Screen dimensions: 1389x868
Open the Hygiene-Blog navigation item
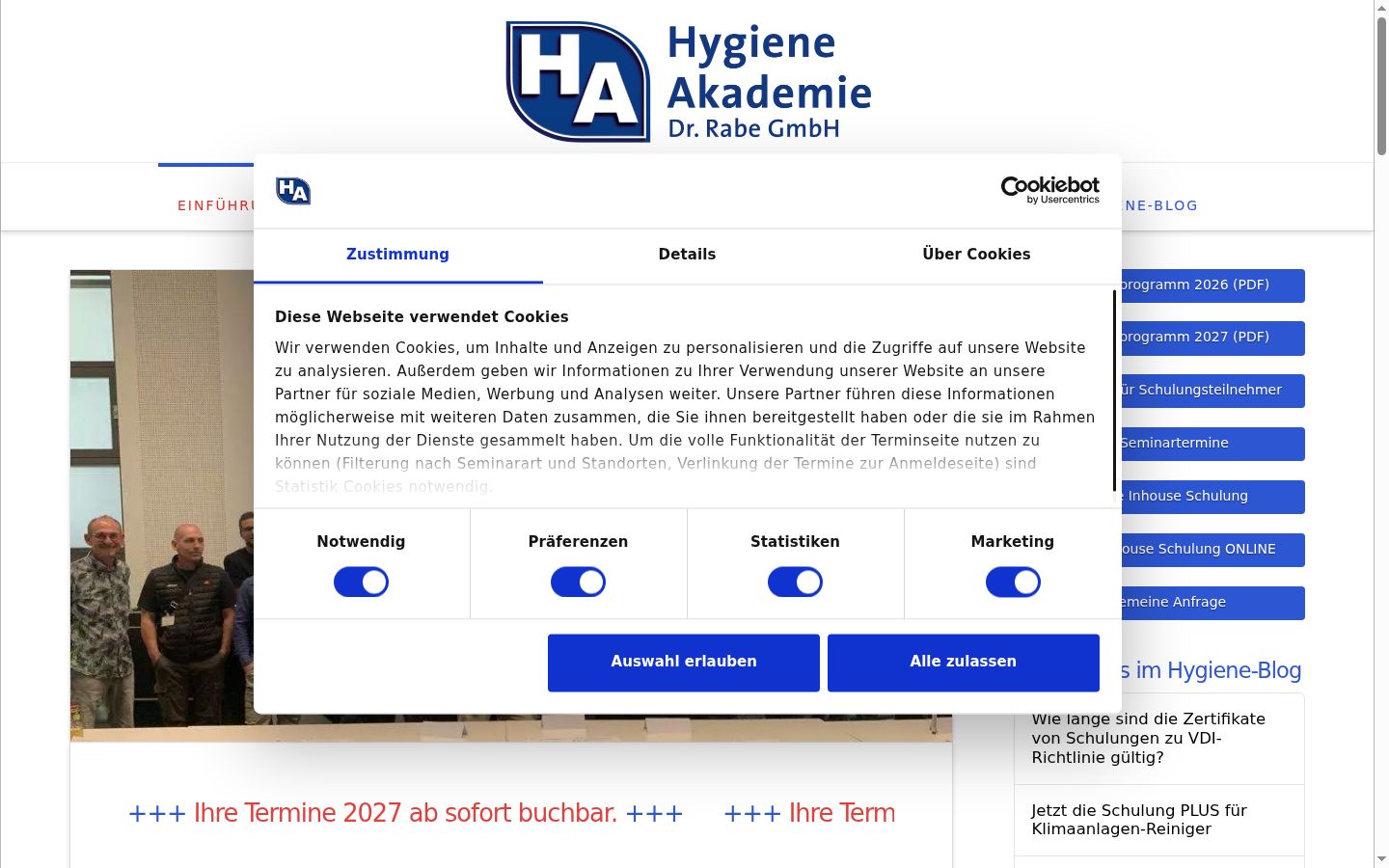coord(1160,205)
